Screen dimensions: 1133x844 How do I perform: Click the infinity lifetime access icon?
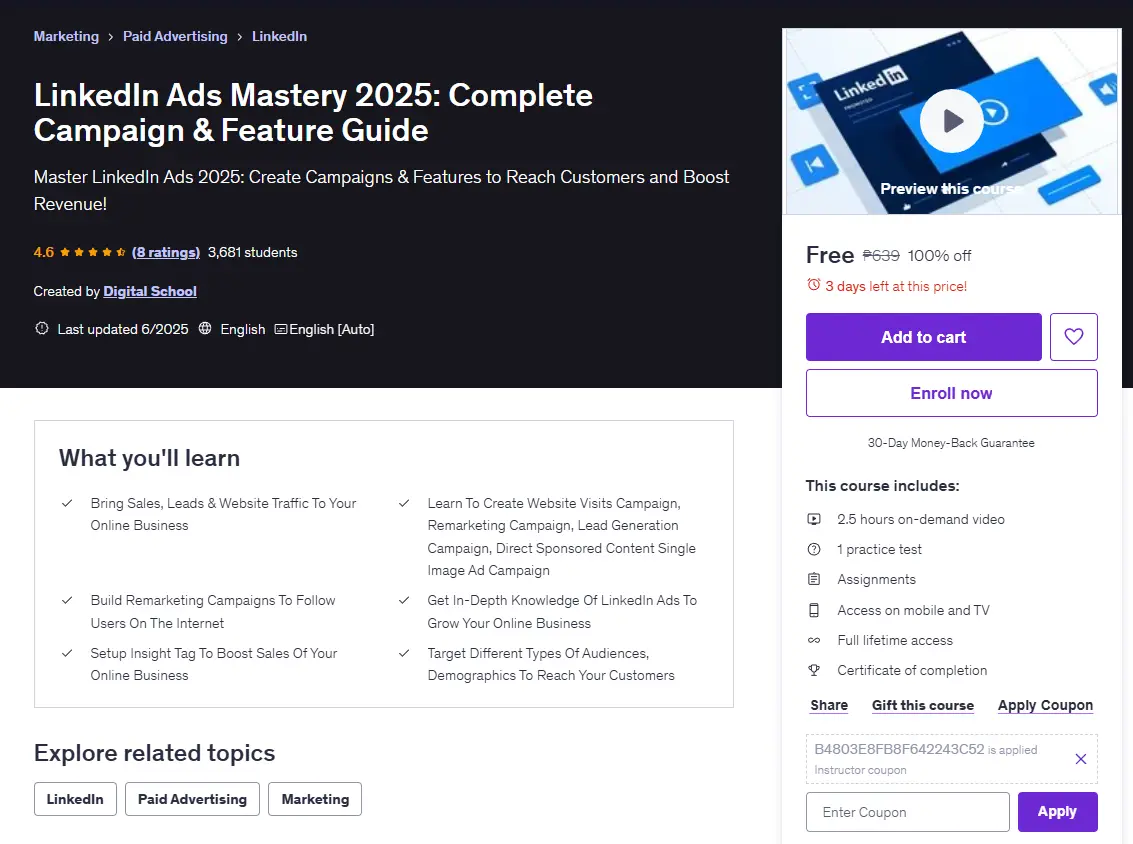pyautogui.click(x=814, y=640)
